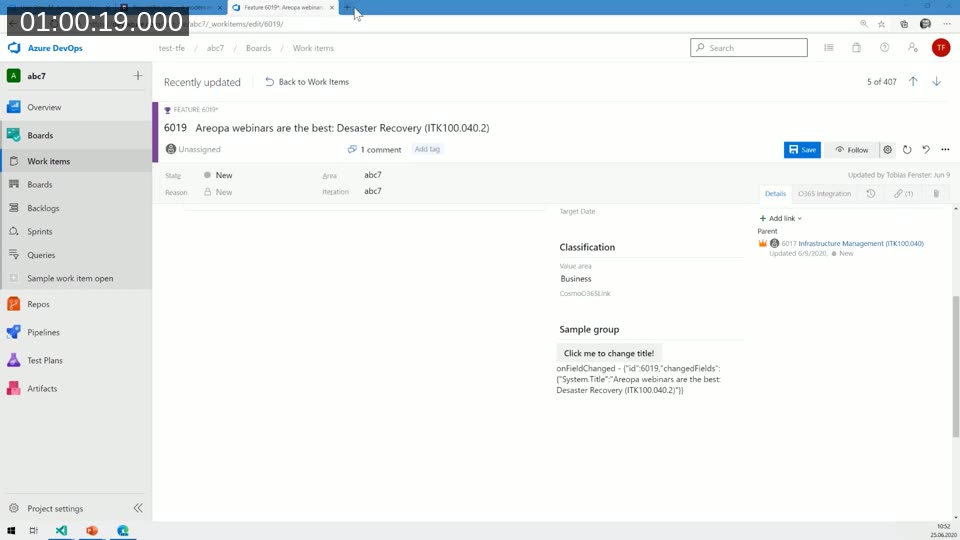
Task: Click Add tag
Action: (427, 149)
